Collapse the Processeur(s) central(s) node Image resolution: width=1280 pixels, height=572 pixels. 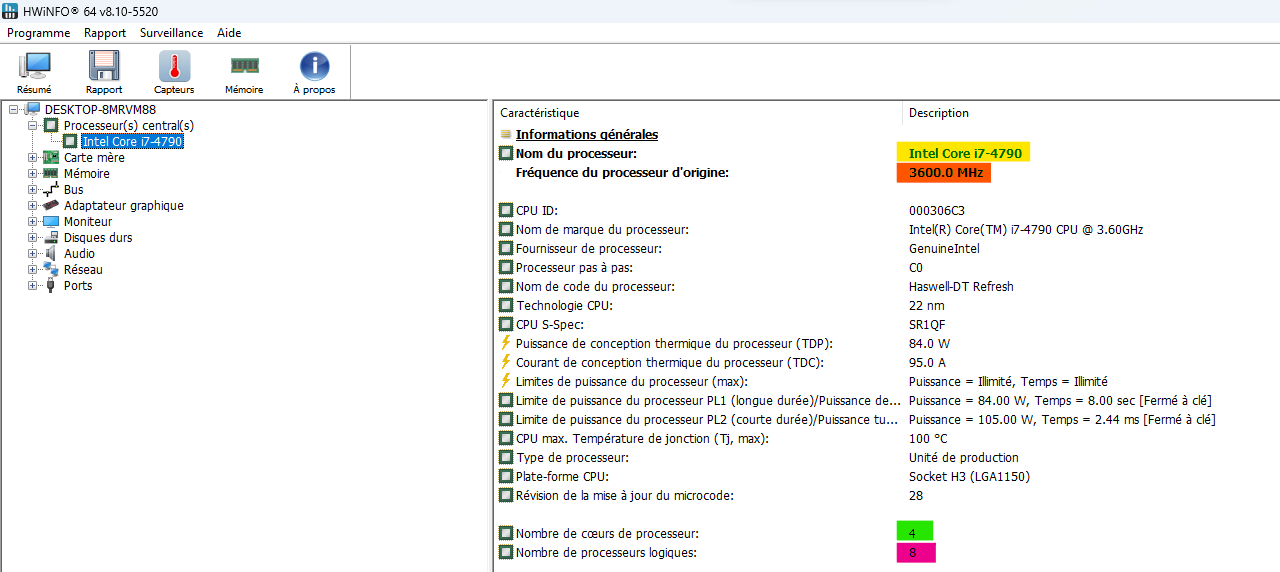[x=33, y=126]
